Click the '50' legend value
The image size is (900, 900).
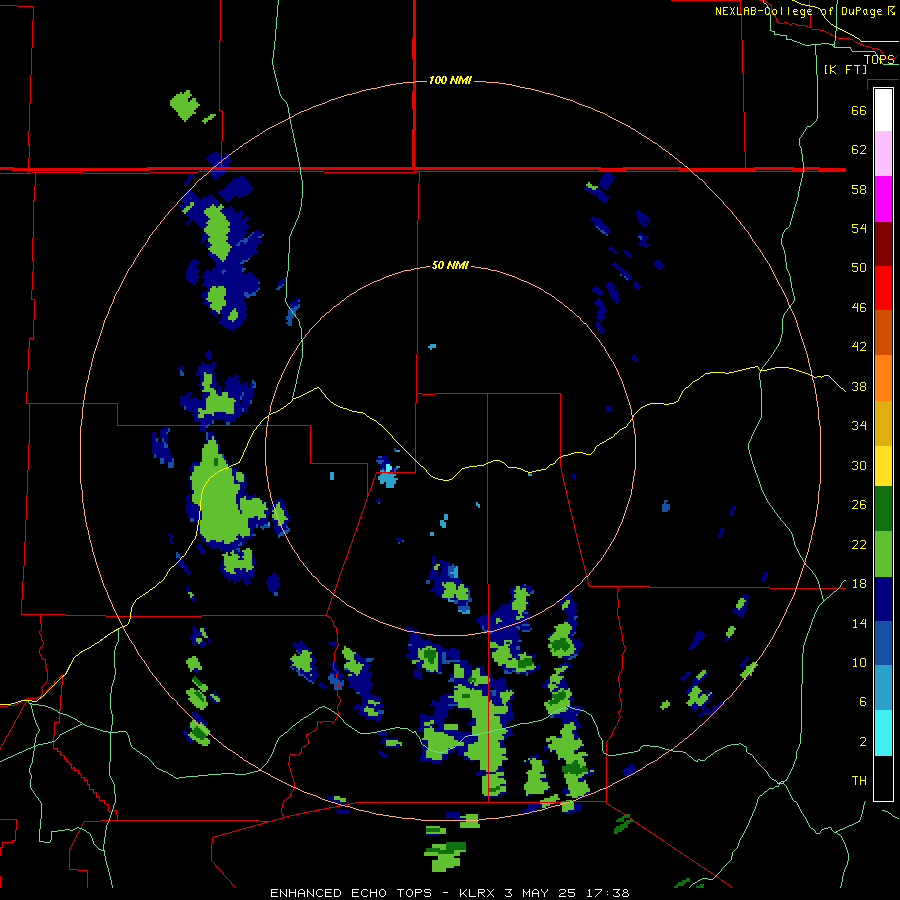(x=859, y=268)
